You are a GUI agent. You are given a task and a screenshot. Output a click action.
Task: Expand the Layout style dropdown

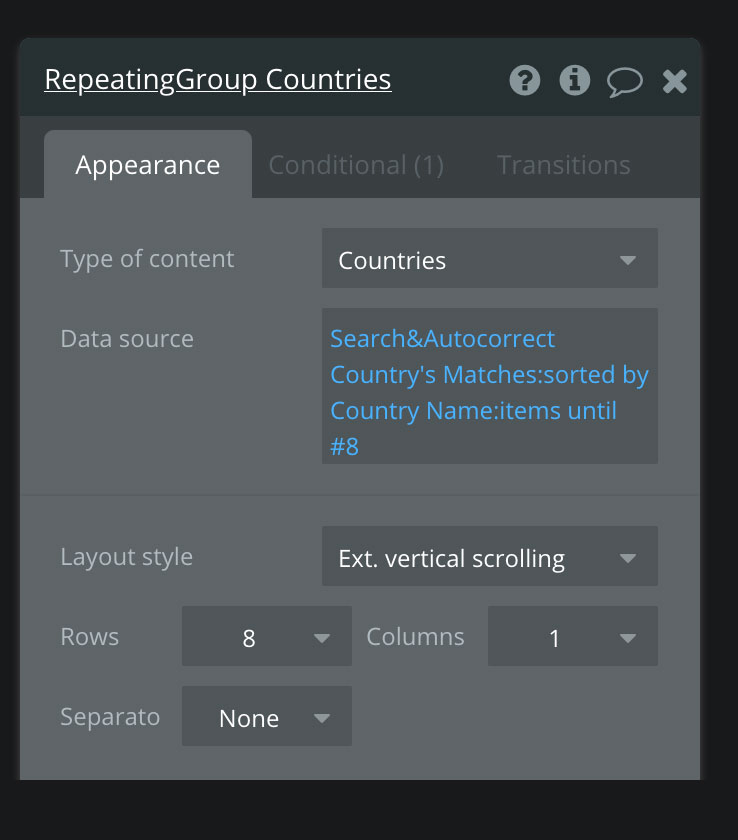coord(489,558)
